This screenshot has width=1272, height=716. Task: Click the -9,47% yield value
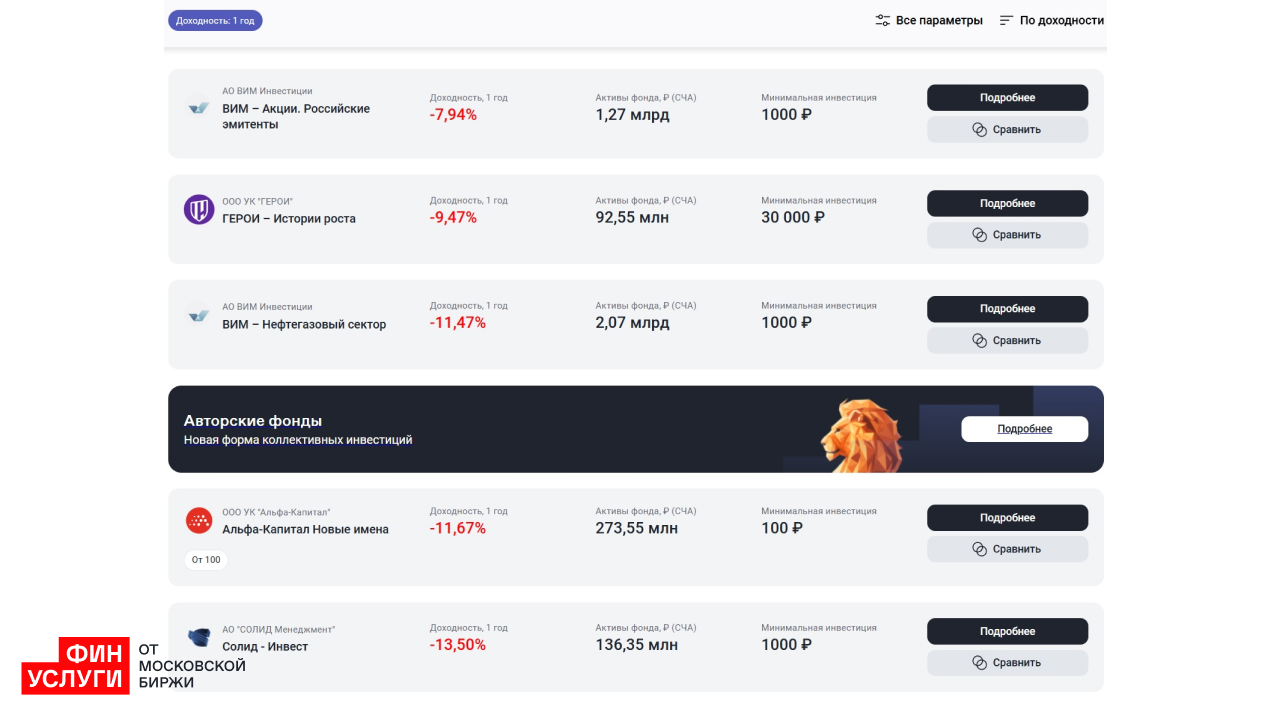click(453, 218)
